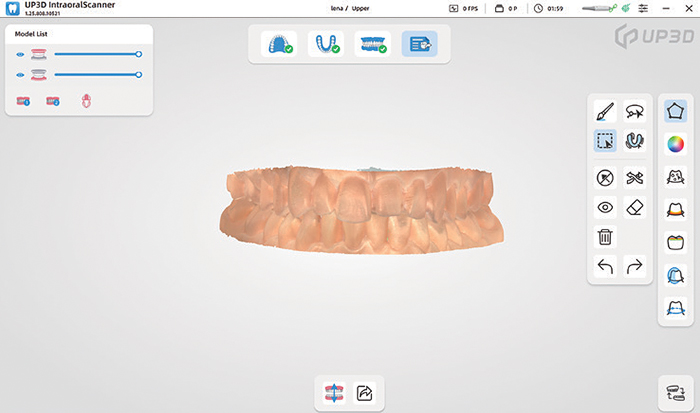
Task: Activate the lasso selection tool
Action: tap(634, 112)
